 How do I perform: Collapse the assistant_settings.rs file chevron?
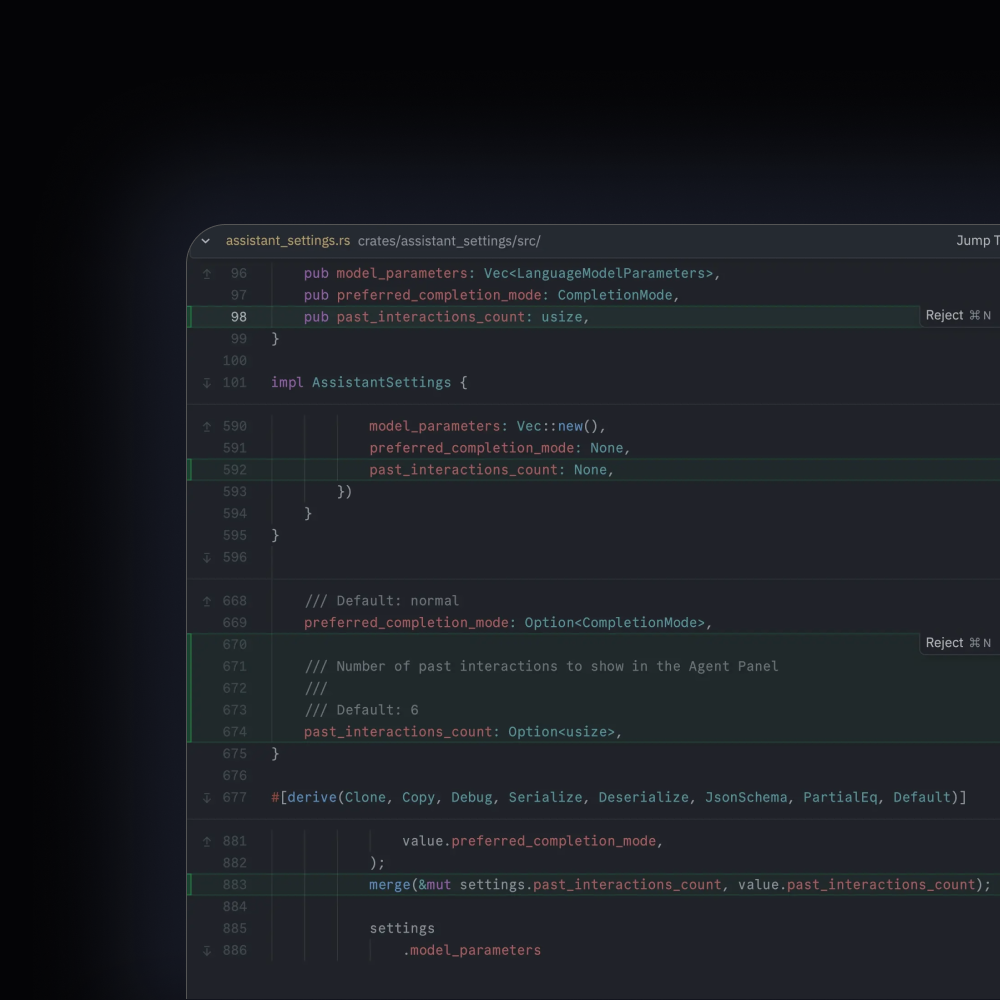tap(206, 241)
